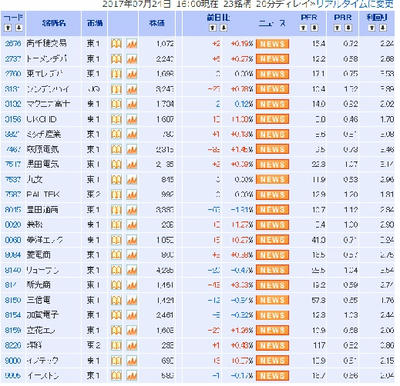Sort PBR column ascending arrow

pyautogui.click(x=337, y=28)
